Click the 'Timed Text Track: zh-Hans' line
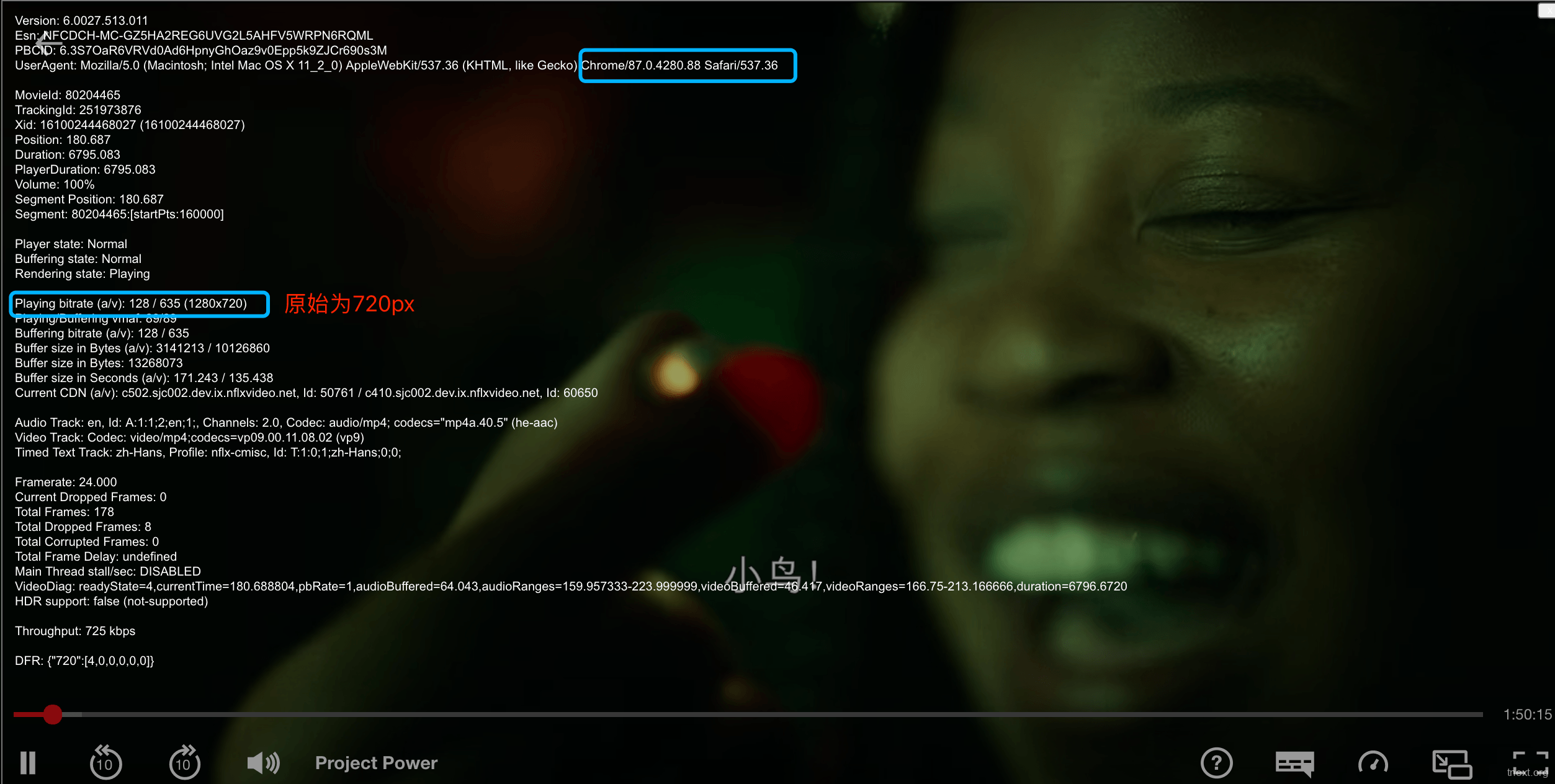This screenshot has height=784, width=1555. [208, 452]
